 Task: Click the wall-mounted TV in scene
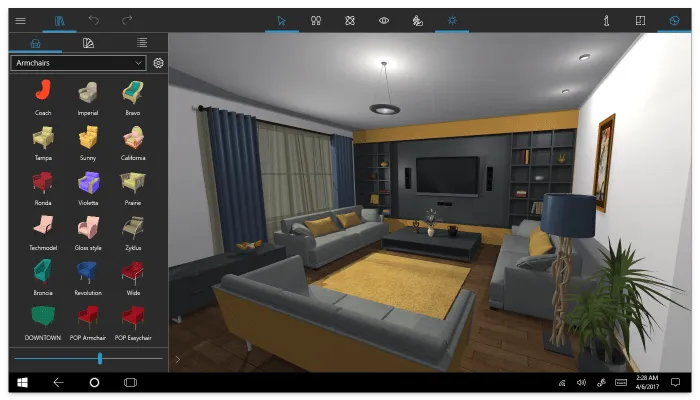447,176
